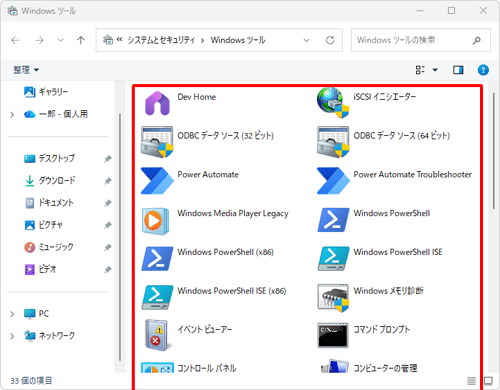Open the Windows PowerShell ISE icon
The width and height of the screenshot is (500, 390).
coord(333,259)
